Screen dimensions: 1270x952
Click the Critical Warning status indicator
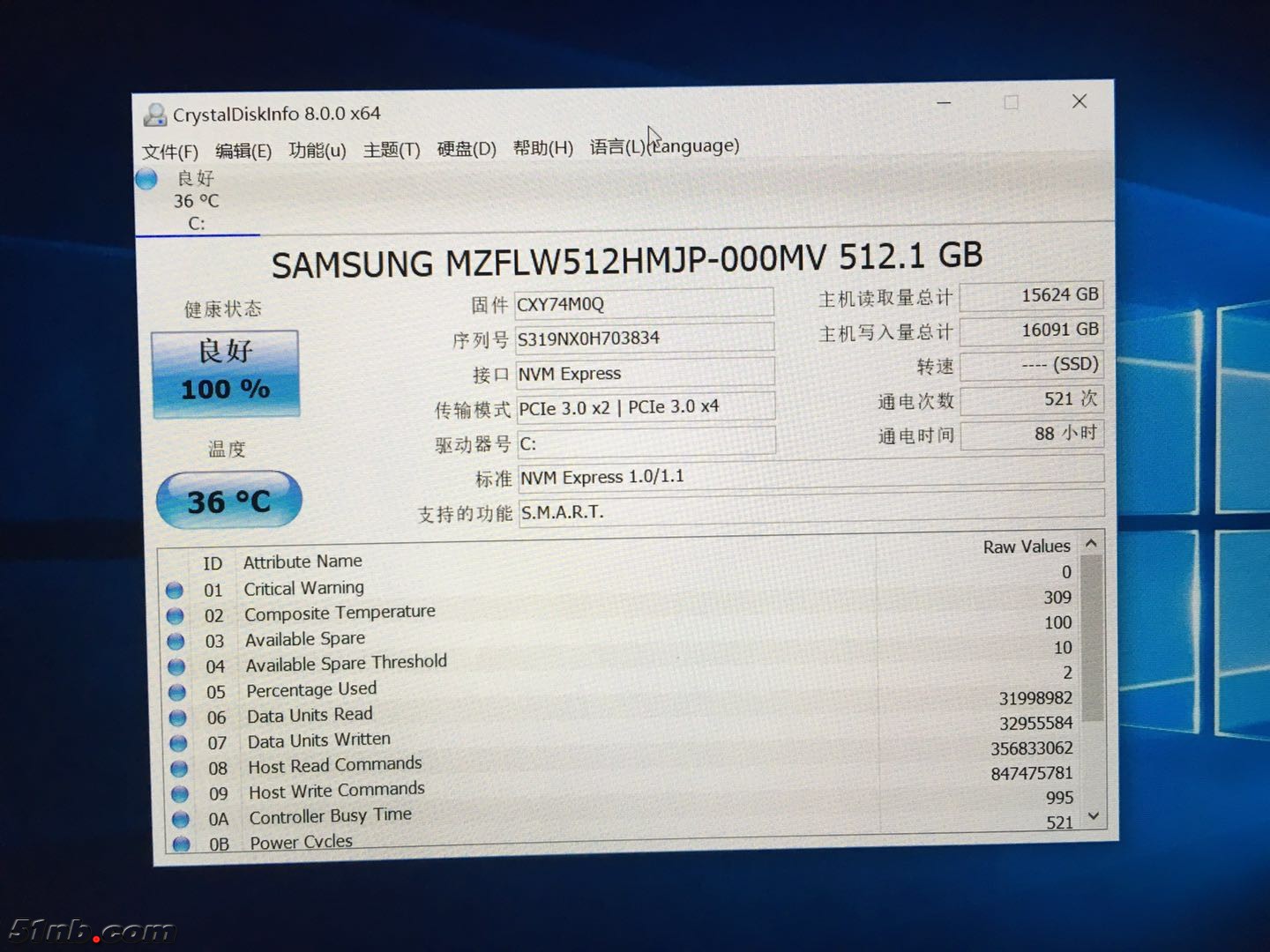(x=175, y=590)
